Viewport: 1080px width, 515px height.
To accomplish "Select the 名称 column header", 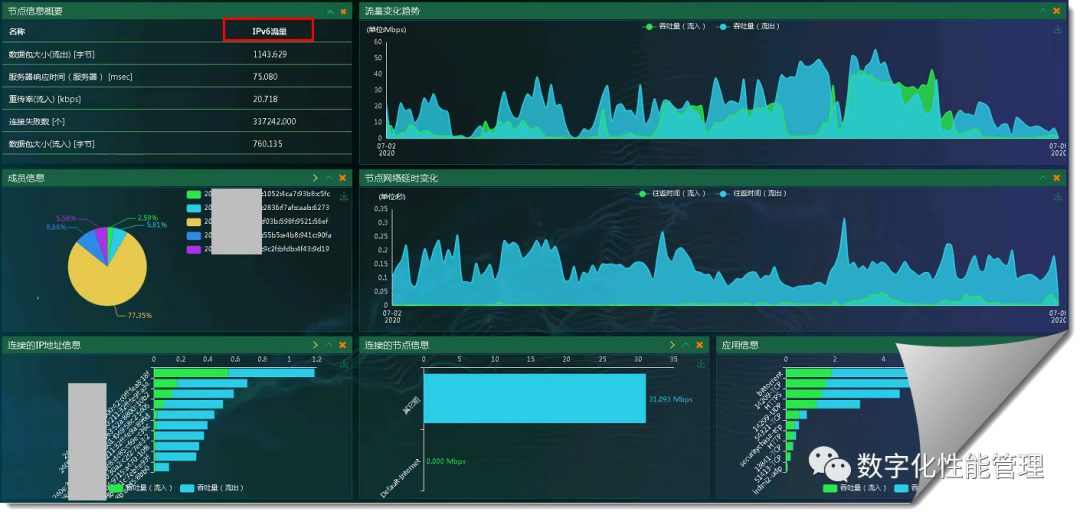I will point(17,31).
